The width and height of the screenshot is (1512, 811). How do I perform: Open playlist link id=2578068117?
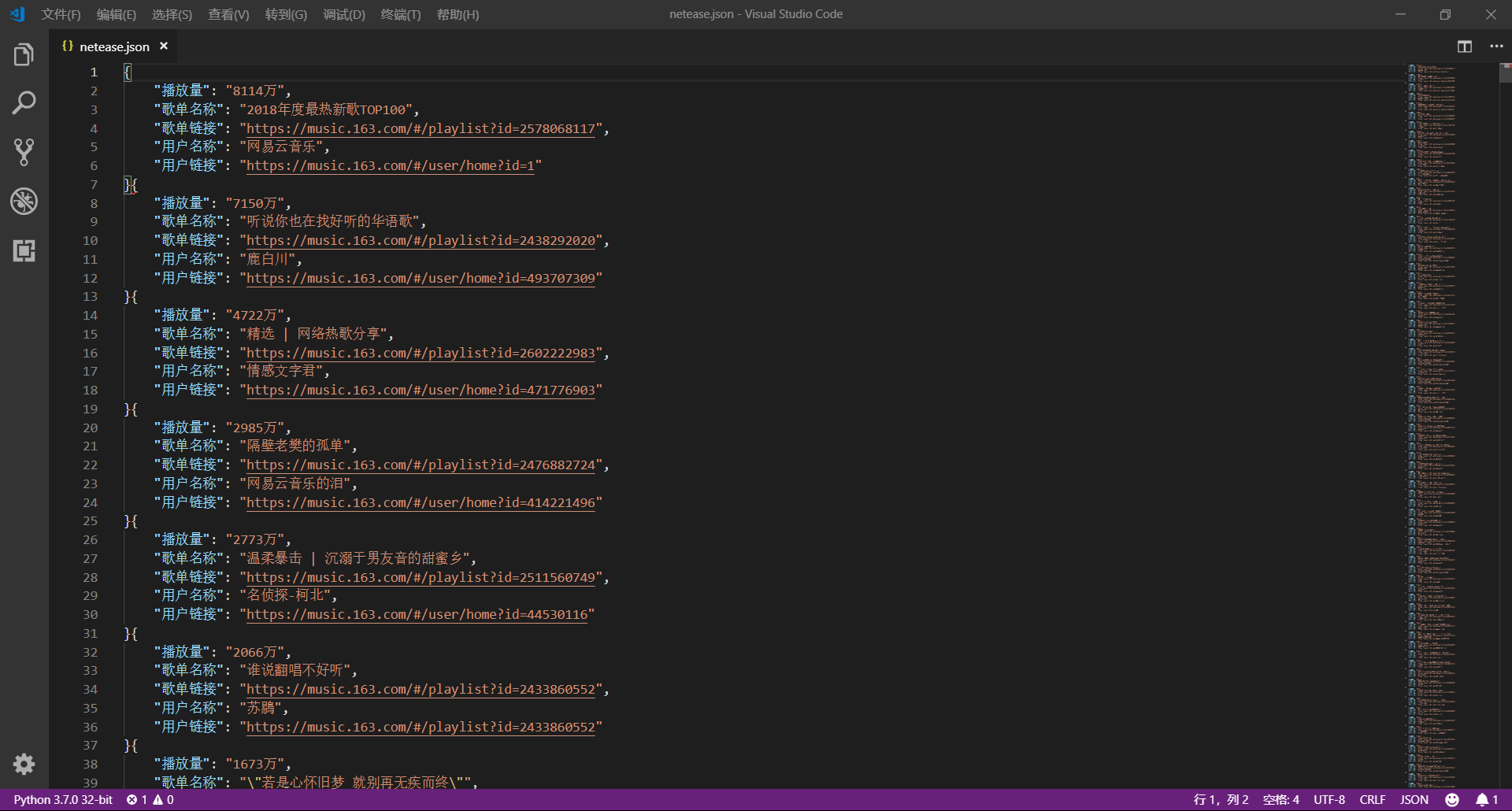pos(421,128)
